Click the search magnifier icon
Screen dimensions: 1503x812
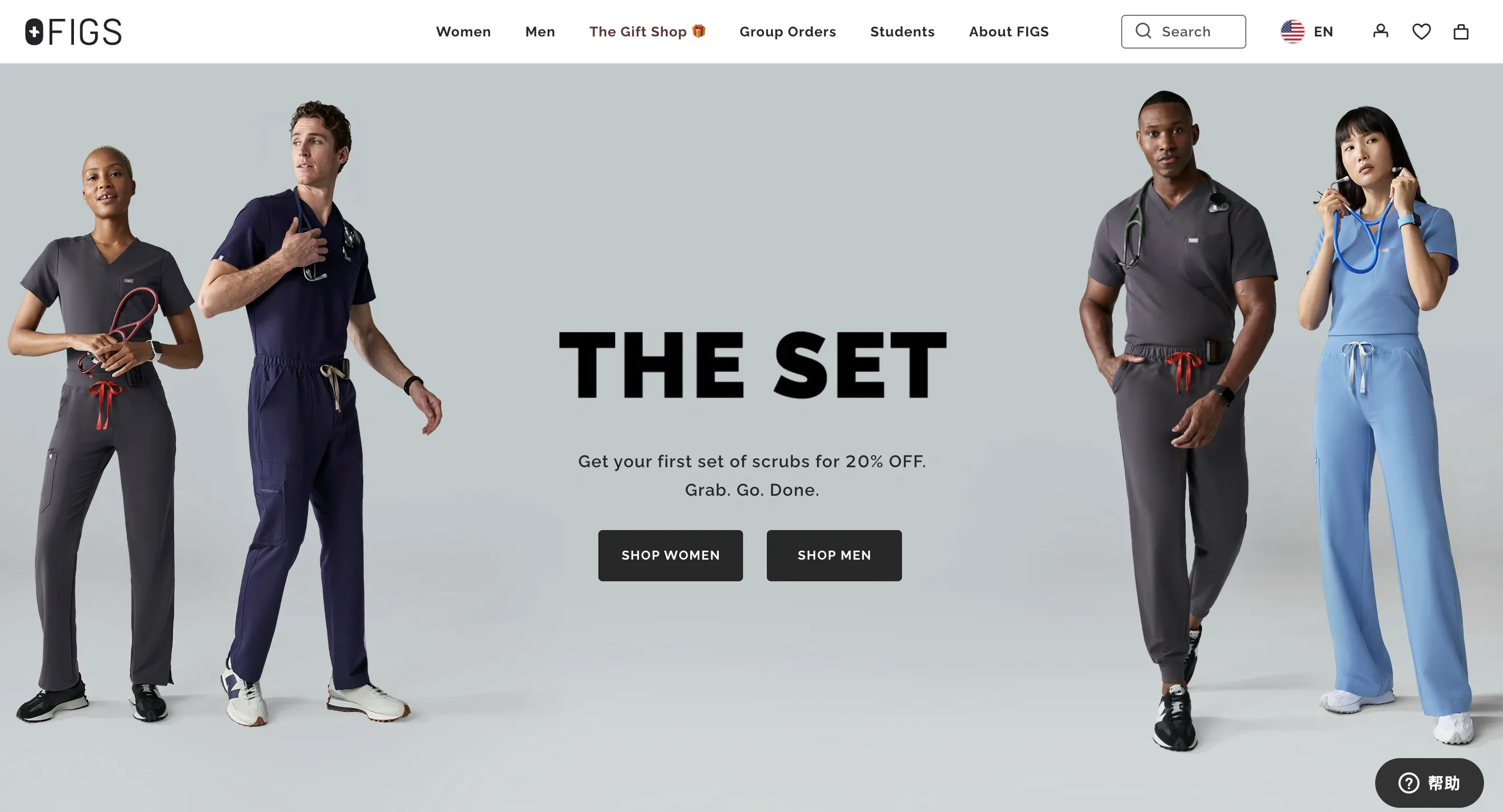pyautogui.click(x=1143, y=31)
